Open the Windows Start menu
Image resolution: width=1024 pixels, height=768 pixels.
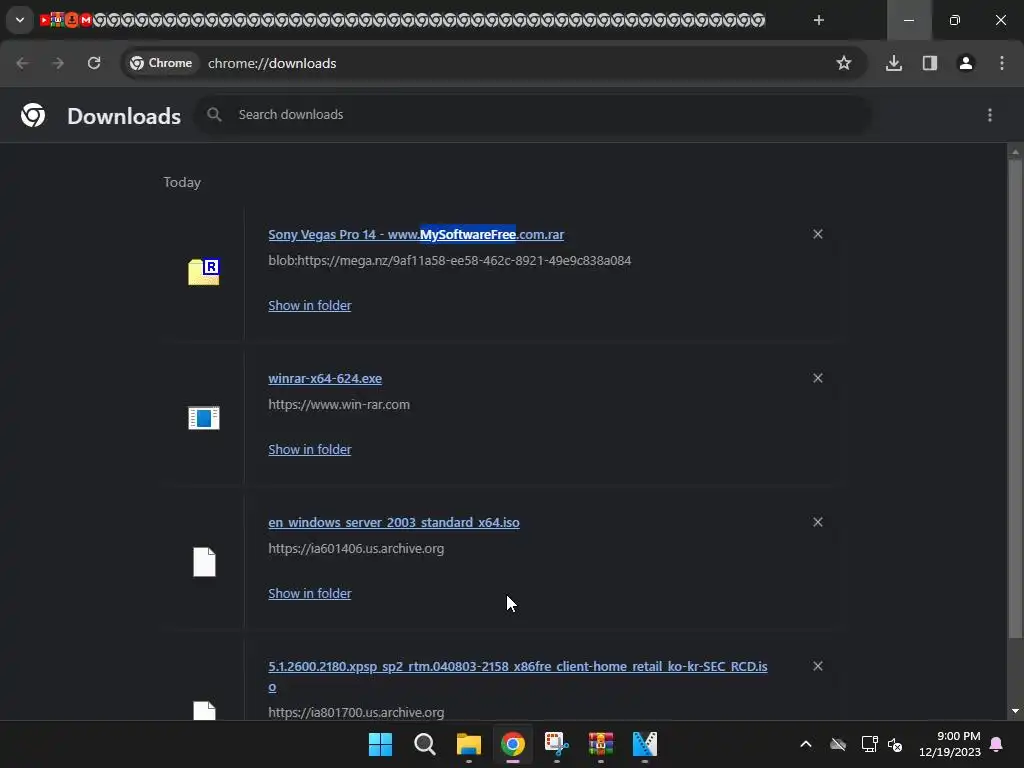point(380,744)
